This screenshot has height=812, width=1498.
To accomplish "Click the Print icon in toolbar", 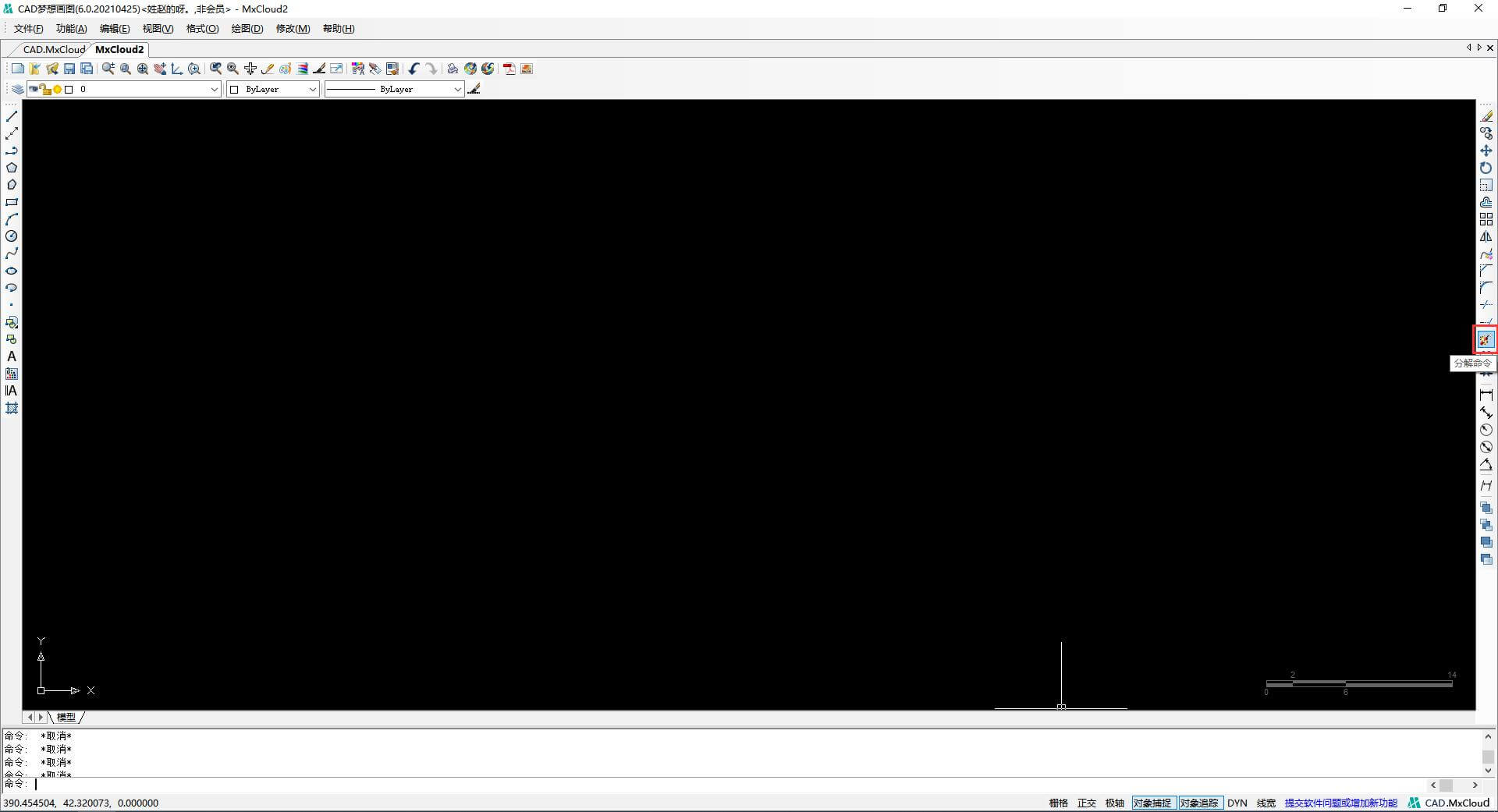I will [453, 69].
